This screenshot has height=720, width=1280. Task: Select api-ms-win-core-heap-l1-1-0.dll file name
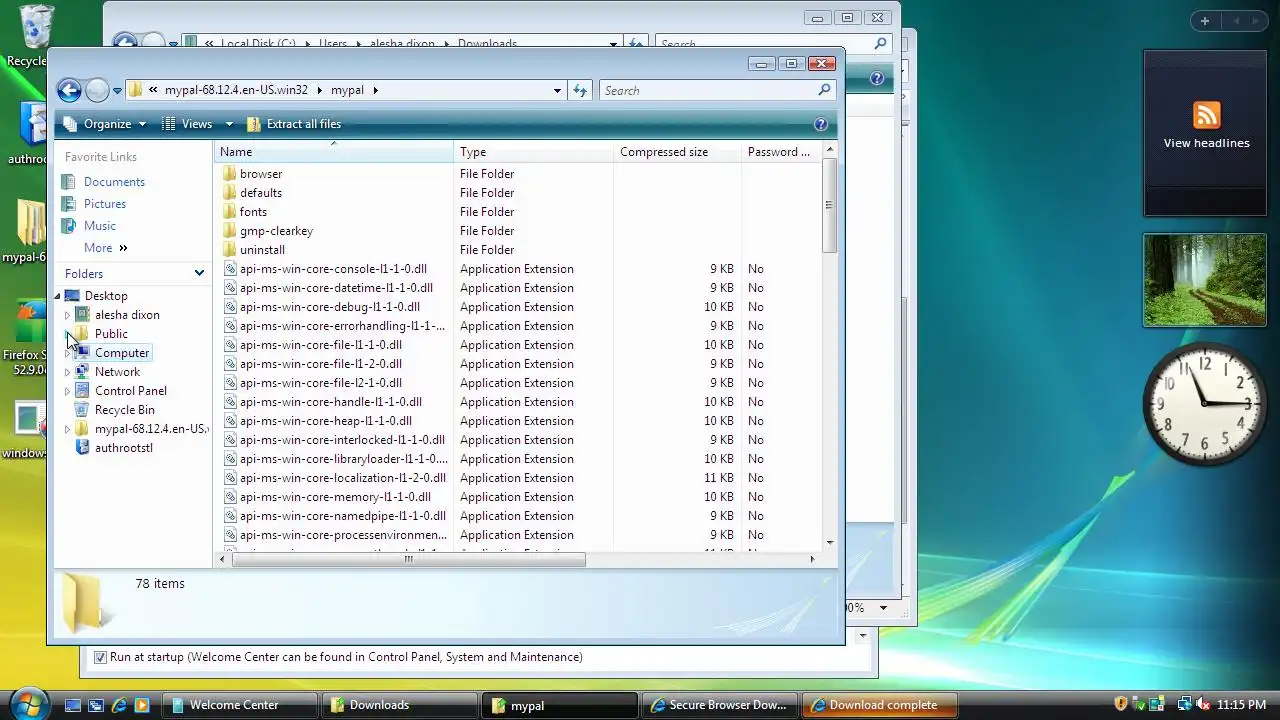[326, 421]
